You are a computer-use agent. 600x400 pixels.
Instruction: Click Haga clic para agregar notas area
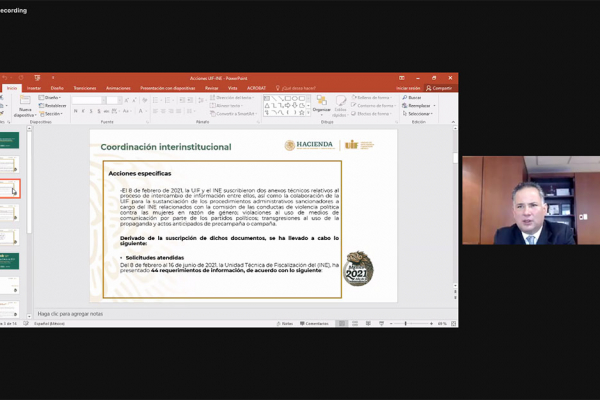[70, 314]
